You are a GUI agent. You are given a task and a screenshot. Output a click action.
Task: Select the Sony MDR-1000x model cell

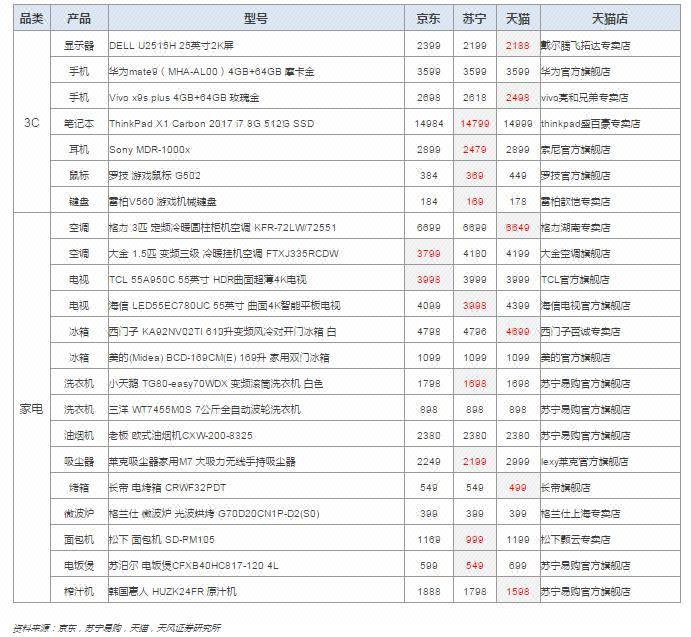click(x=256, y=149)
